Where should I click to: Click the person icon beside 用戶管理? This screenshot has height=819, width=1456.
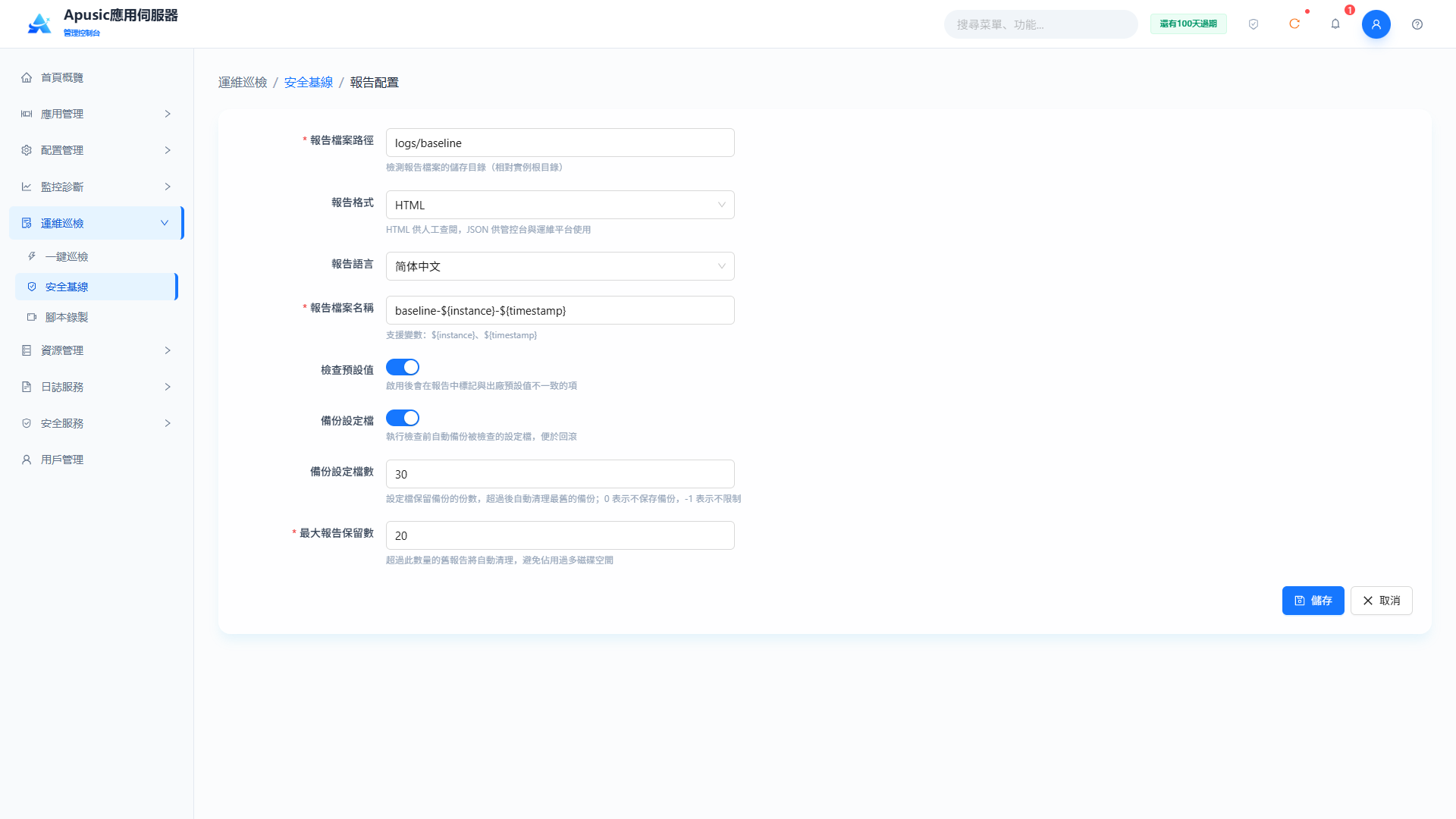pos(27,460)
